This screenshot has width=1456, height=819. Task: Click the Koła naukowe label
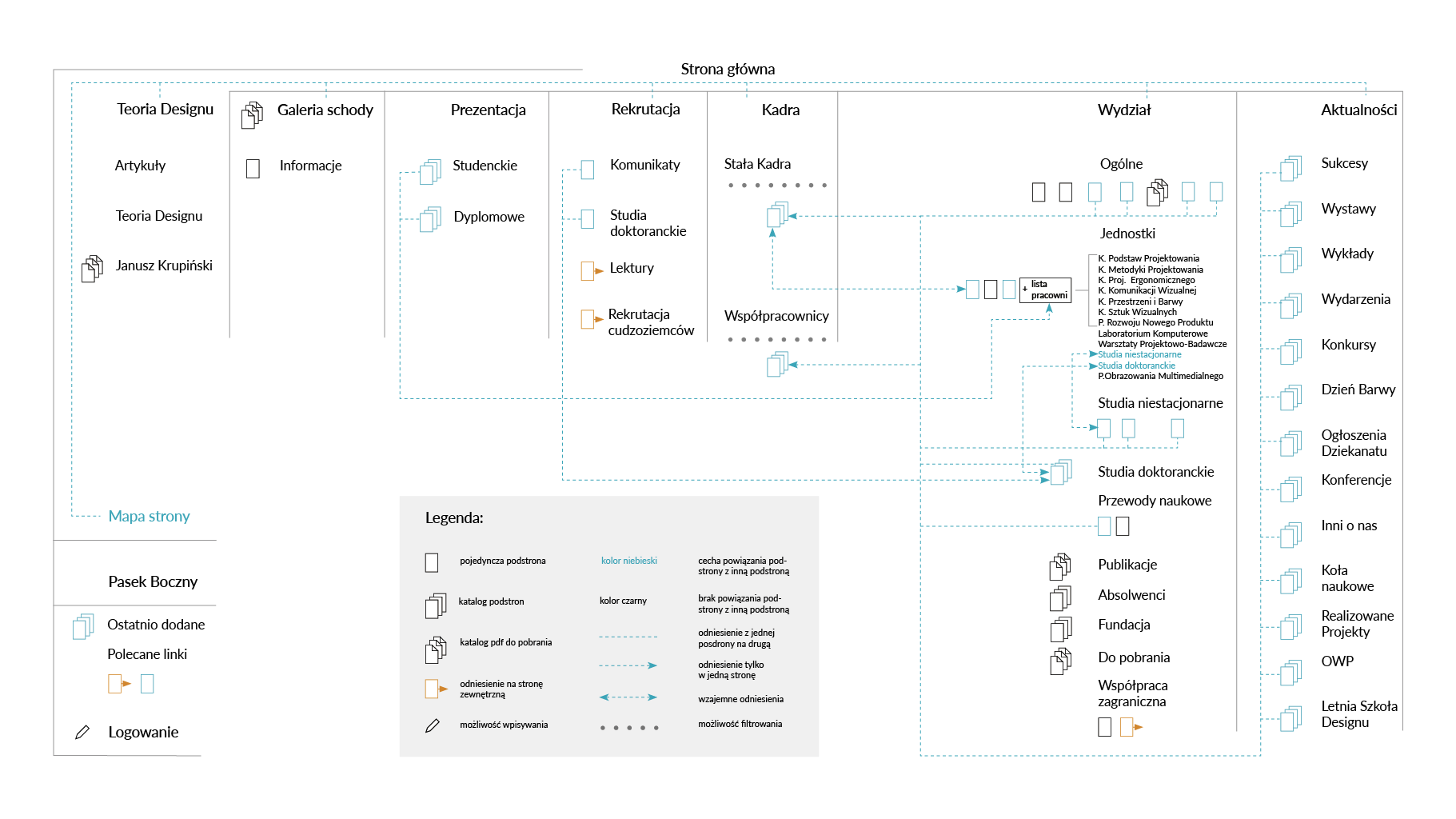pyautogui.click(x=1347, y=578)
